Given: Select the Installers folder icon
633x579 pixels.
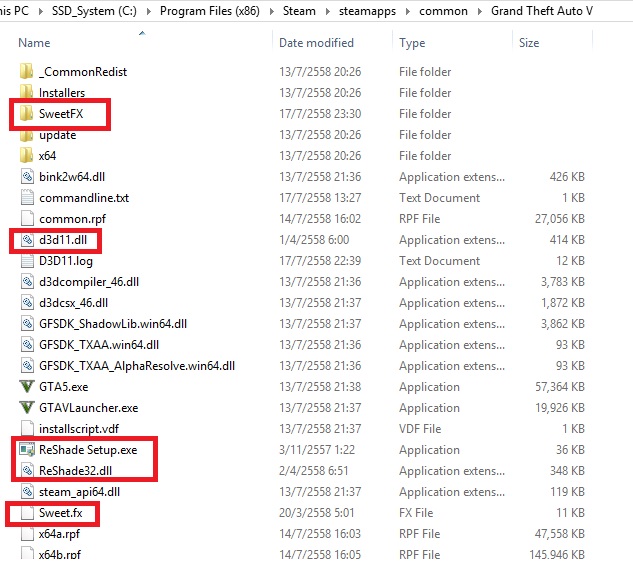Looking at the screenshot, I should [x=27, y=92].
